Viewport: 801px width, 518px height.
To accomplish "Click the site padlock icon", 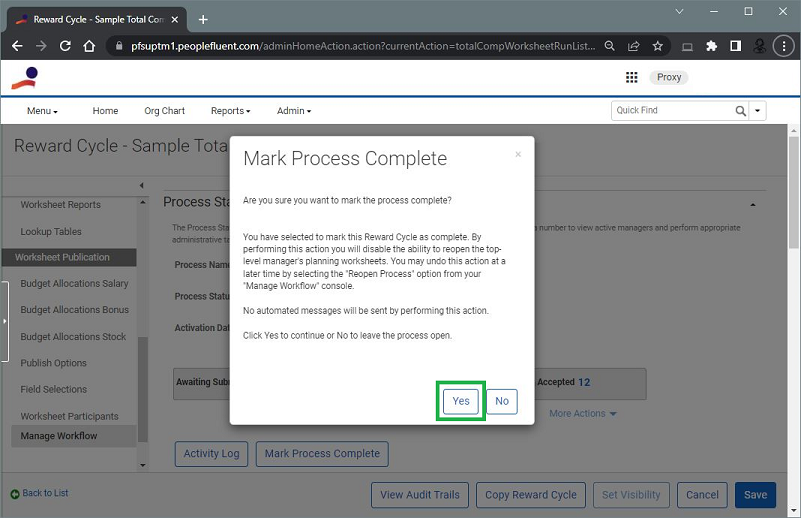I will pos(119,46).
